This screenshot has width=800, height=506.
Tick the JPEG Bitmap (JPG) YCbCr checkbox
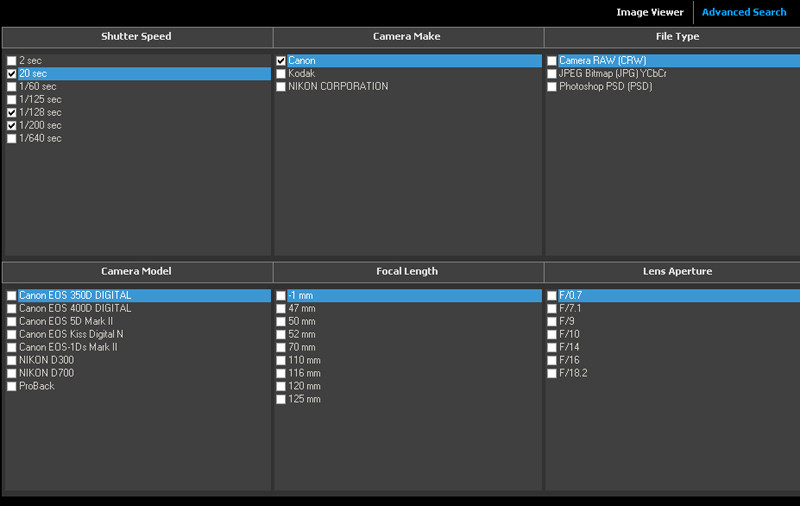(552, 74)
